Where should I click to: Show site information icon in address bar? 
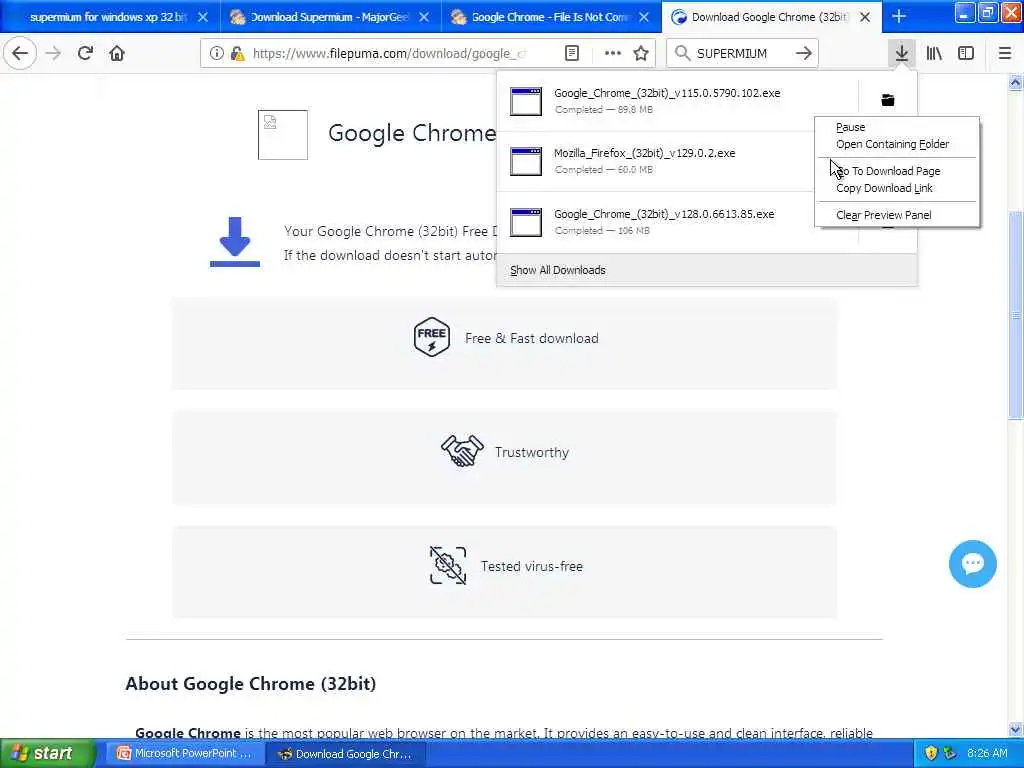click(x=216, y=53)
